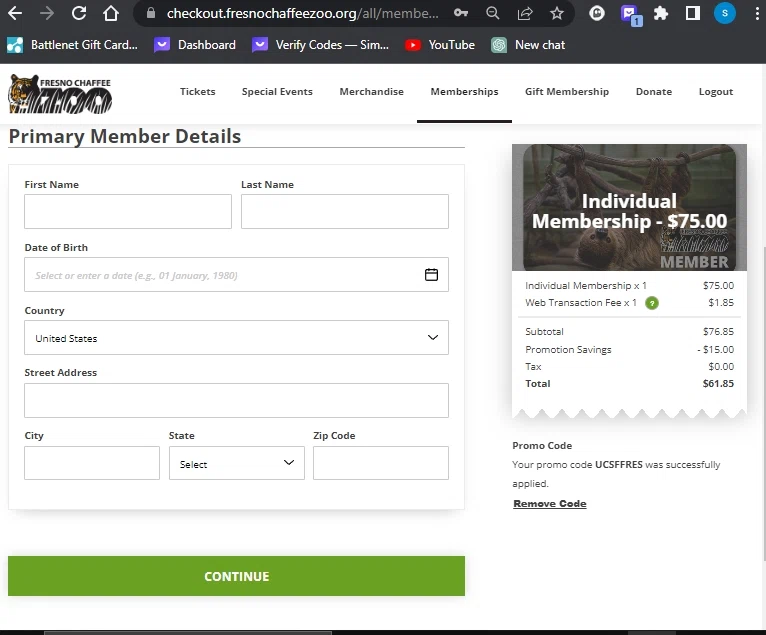Screen dimensions: 766x635
Task: Click the Zip Code field
Action: click(381, 463)
